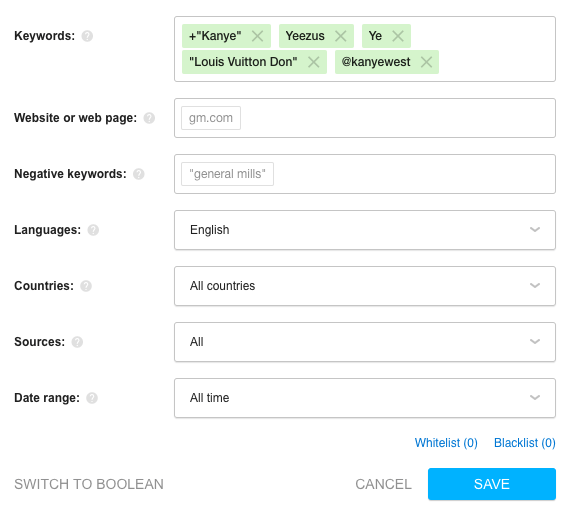Open the All countries dropdown
Viewport: 569px width, 518px height.
point(365,286)
